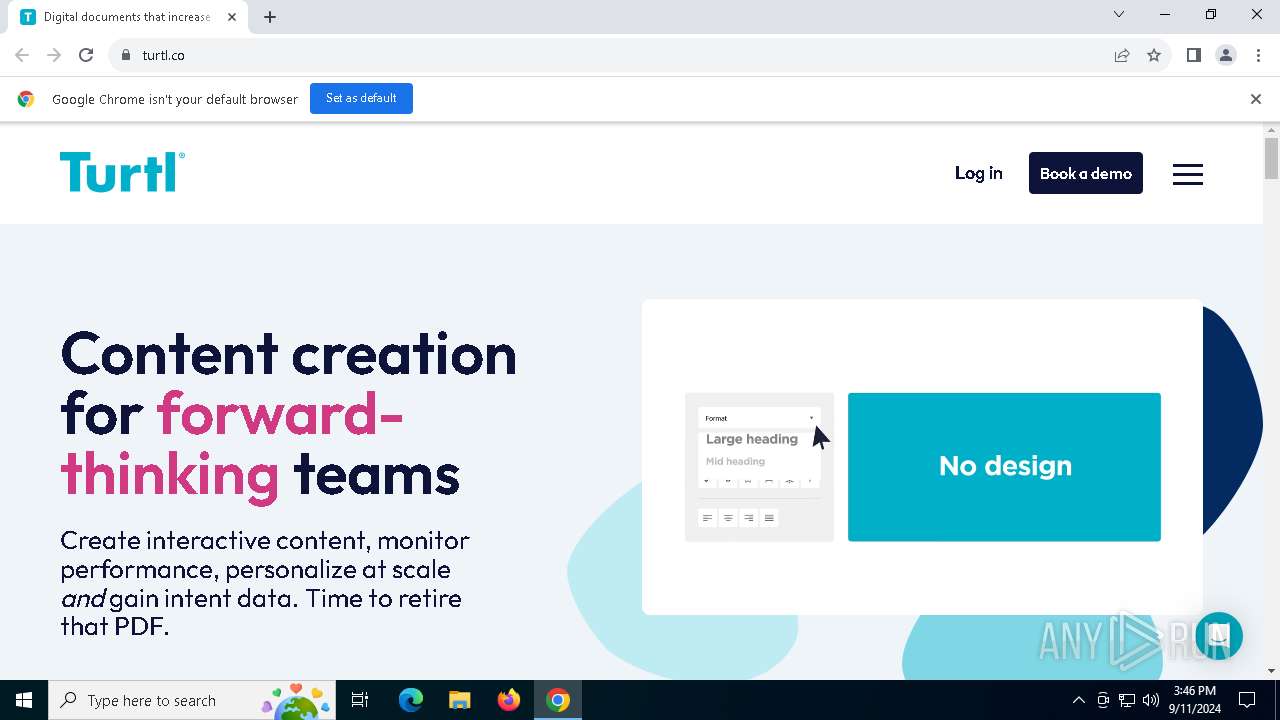The height and width of the screenshot is (720, 1280).
Task: Click the No design teal panel
Action: pos(1004,467)
